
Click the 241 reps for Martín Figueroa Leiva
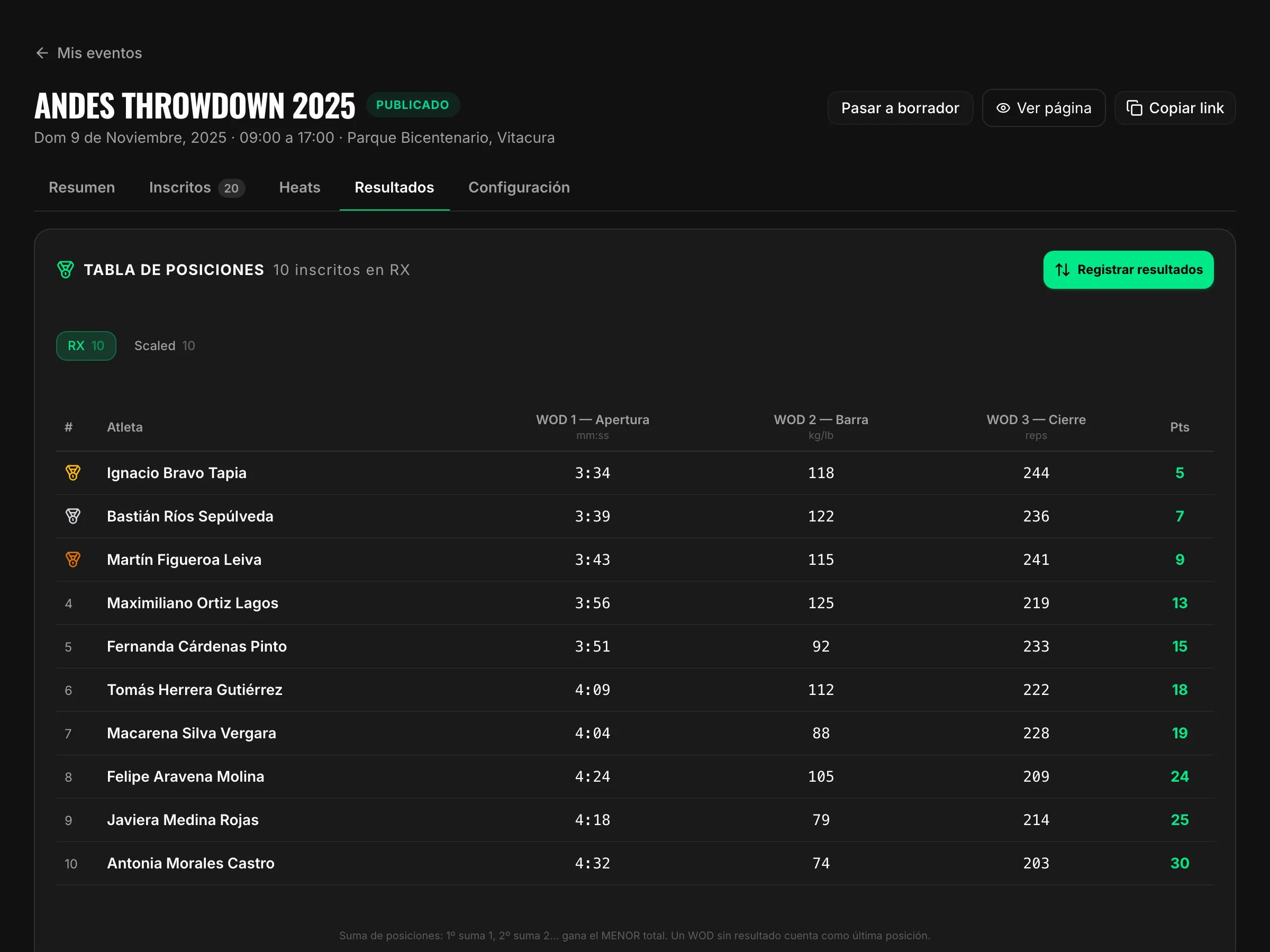point(1036,560)
